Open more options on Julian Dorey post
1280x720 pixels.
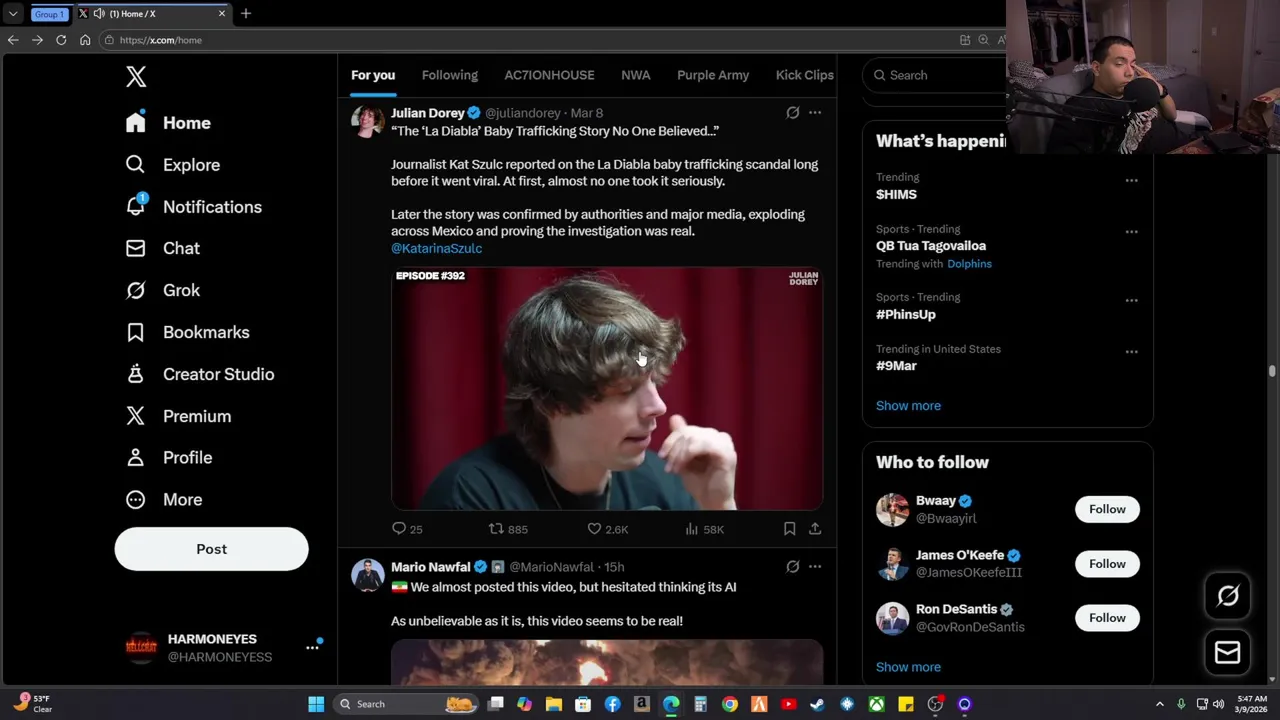(x=815, y=113)
